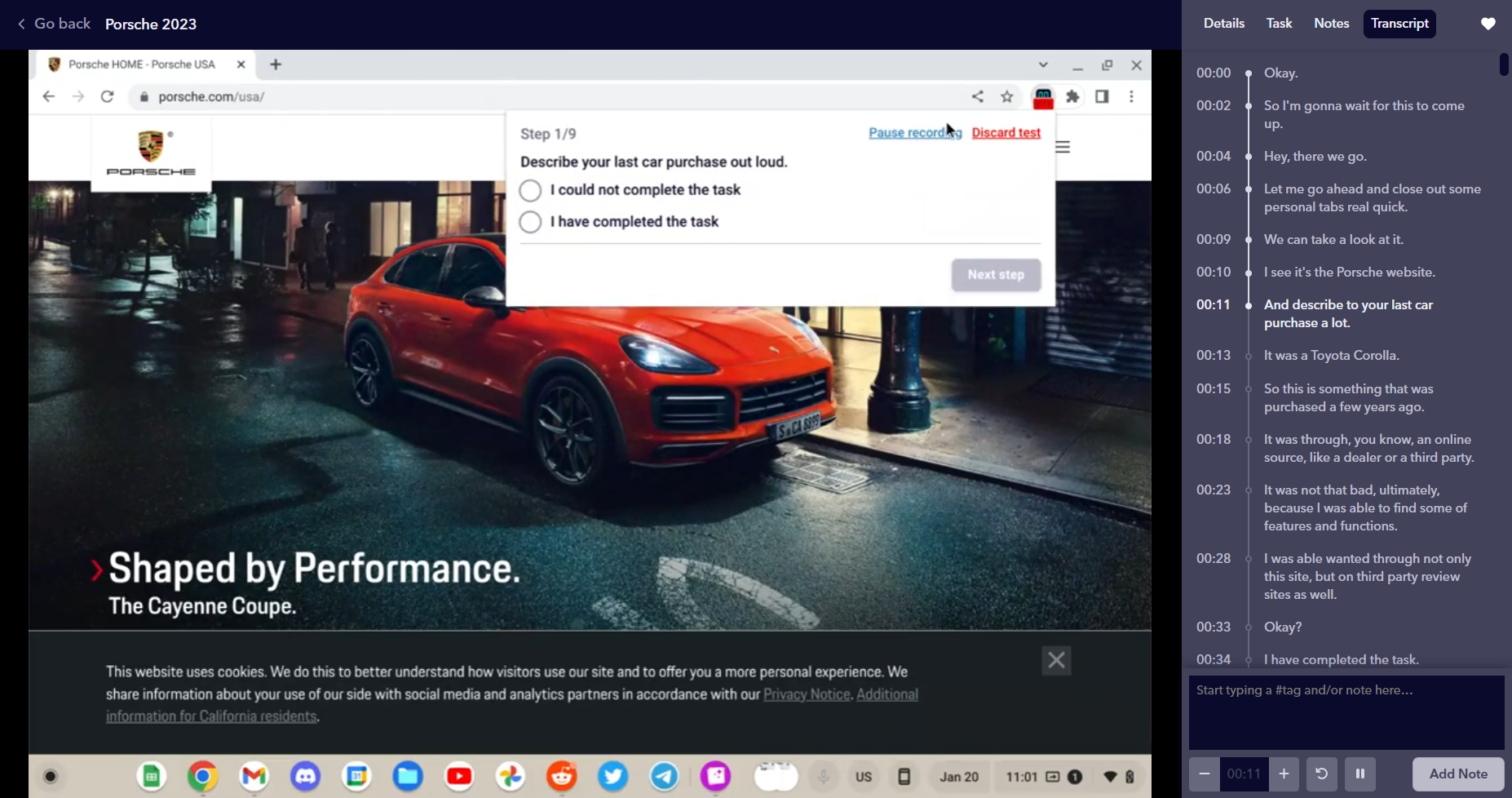Click transcript line "I see it's the Porsche website."
Viewport: 1512px width, 798px height.
pos(1350,273)
